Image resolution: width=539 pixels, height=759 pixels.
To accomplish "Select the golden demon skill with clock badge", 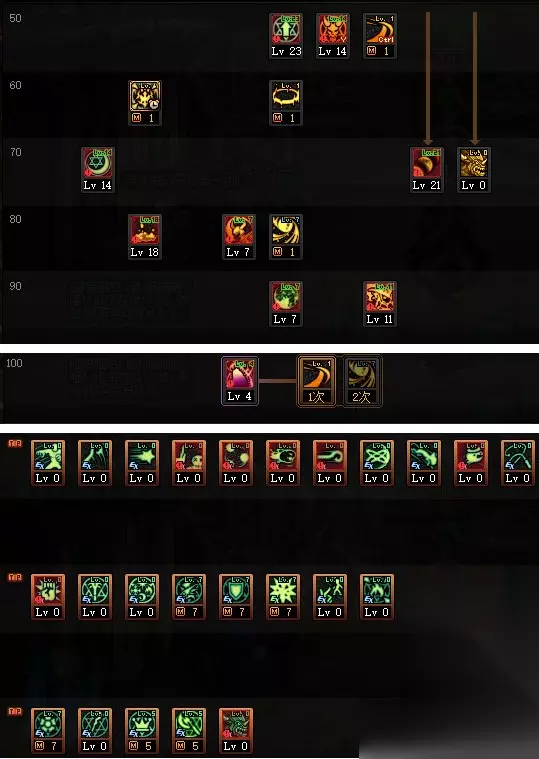I will pyautogui.click(x=145, y=103).
